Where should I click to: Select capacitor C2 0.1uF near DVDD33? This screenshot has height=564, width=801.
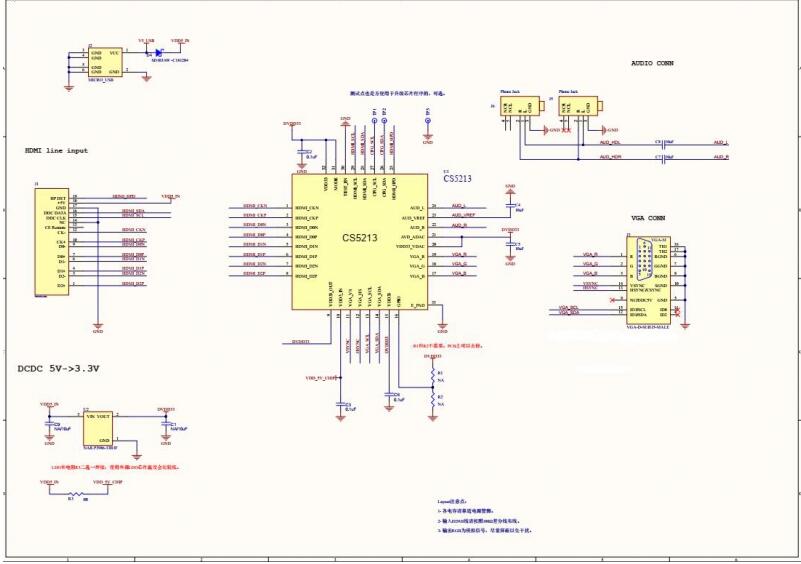[x=301, y=152]
